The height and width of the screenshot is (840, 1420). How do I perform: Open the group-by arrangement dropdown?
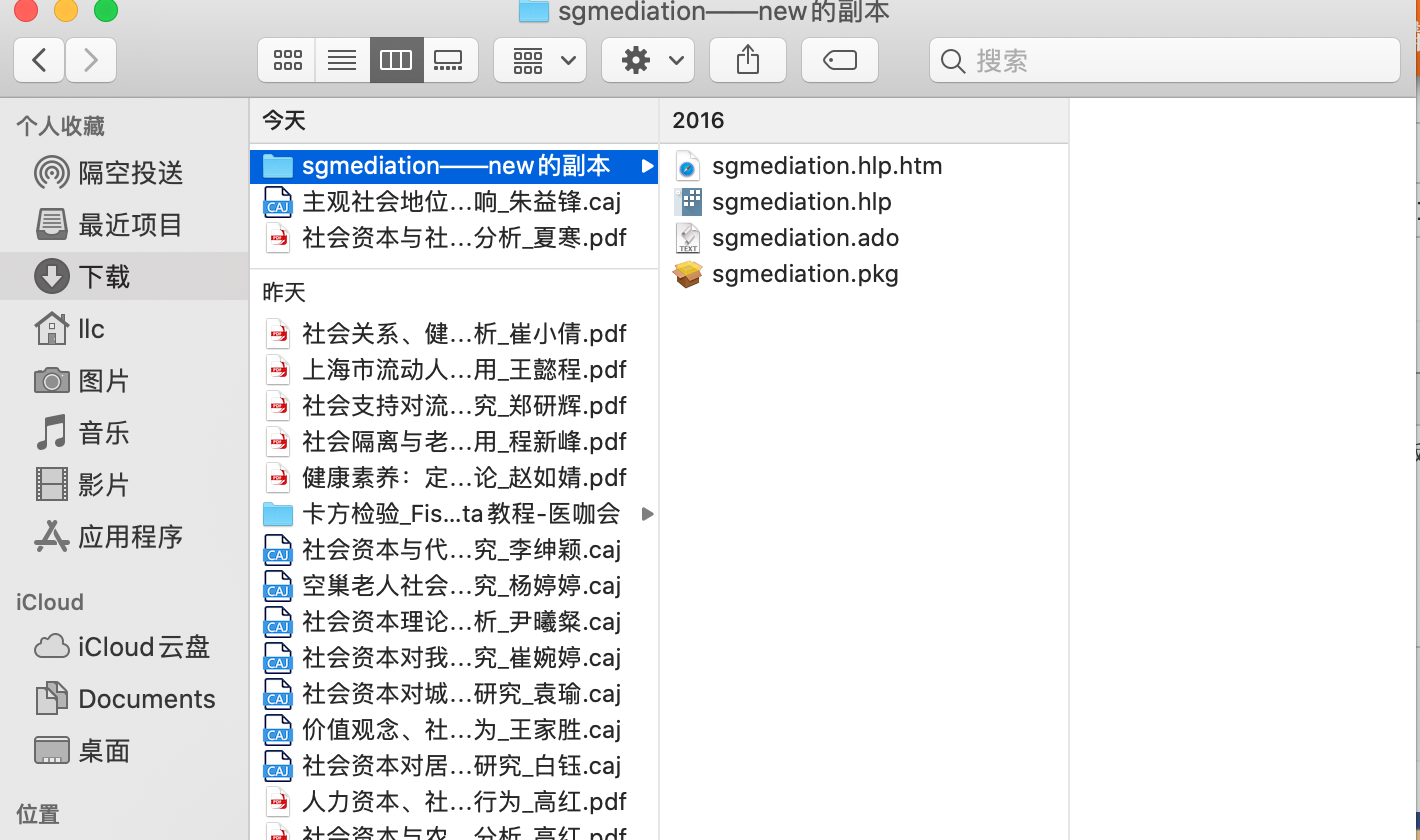540,60
